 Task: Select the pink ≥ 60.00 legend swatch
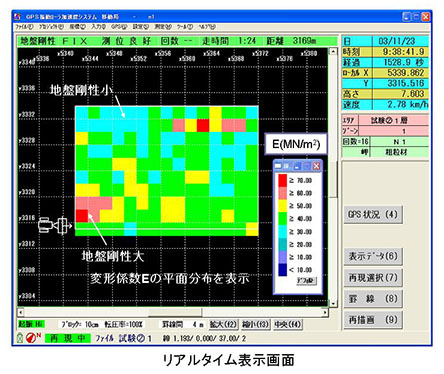[x=282, y=193]
